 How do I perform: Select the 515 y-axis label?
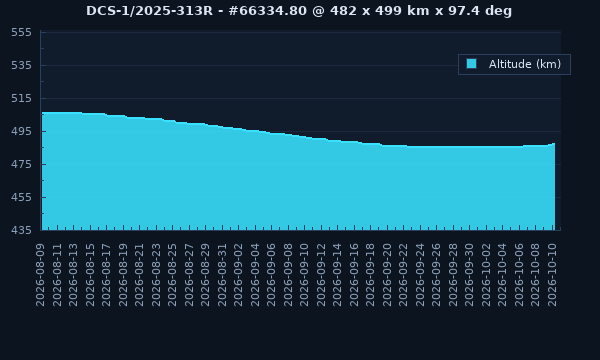[x=21, y=98]
